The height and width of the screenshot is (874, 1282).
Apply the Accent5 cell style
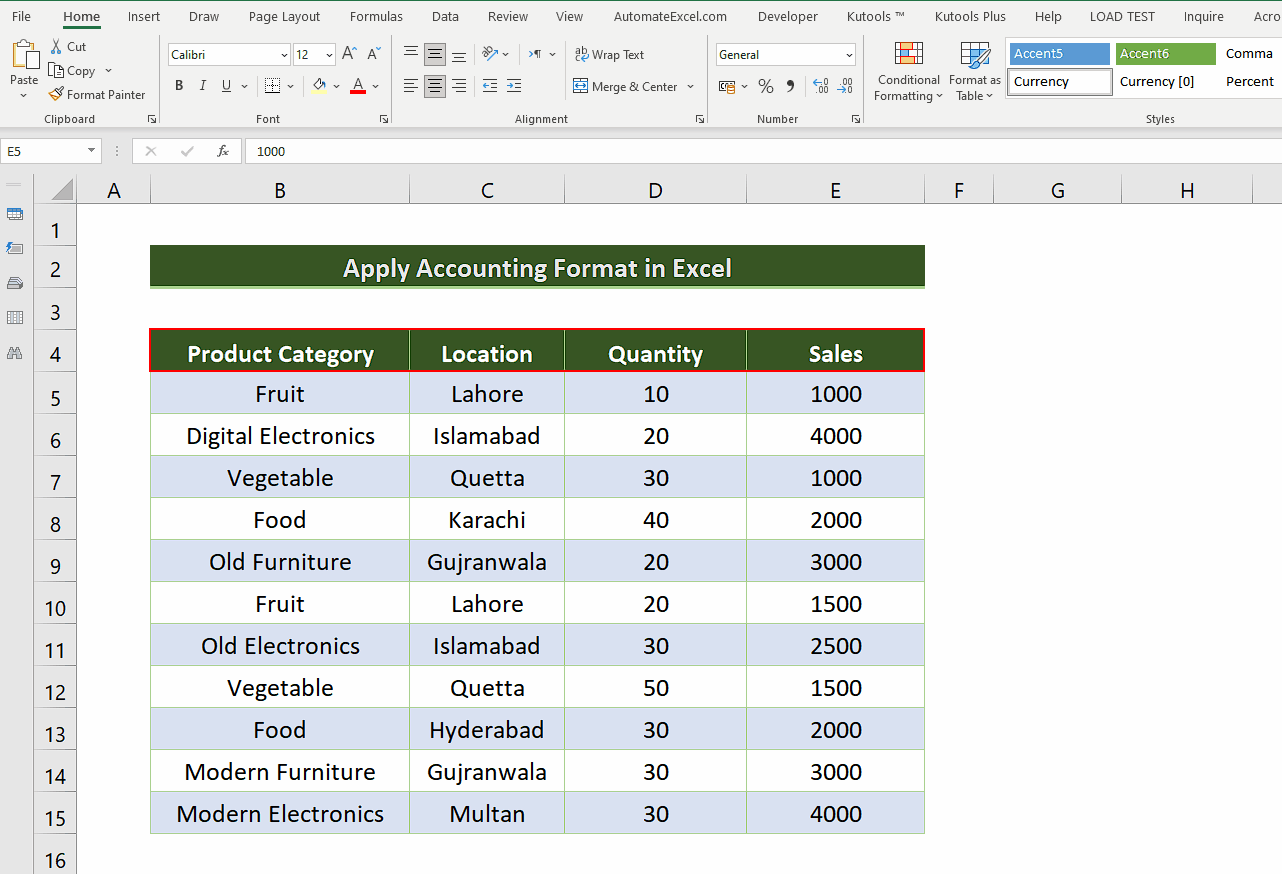pos(1059,53)
